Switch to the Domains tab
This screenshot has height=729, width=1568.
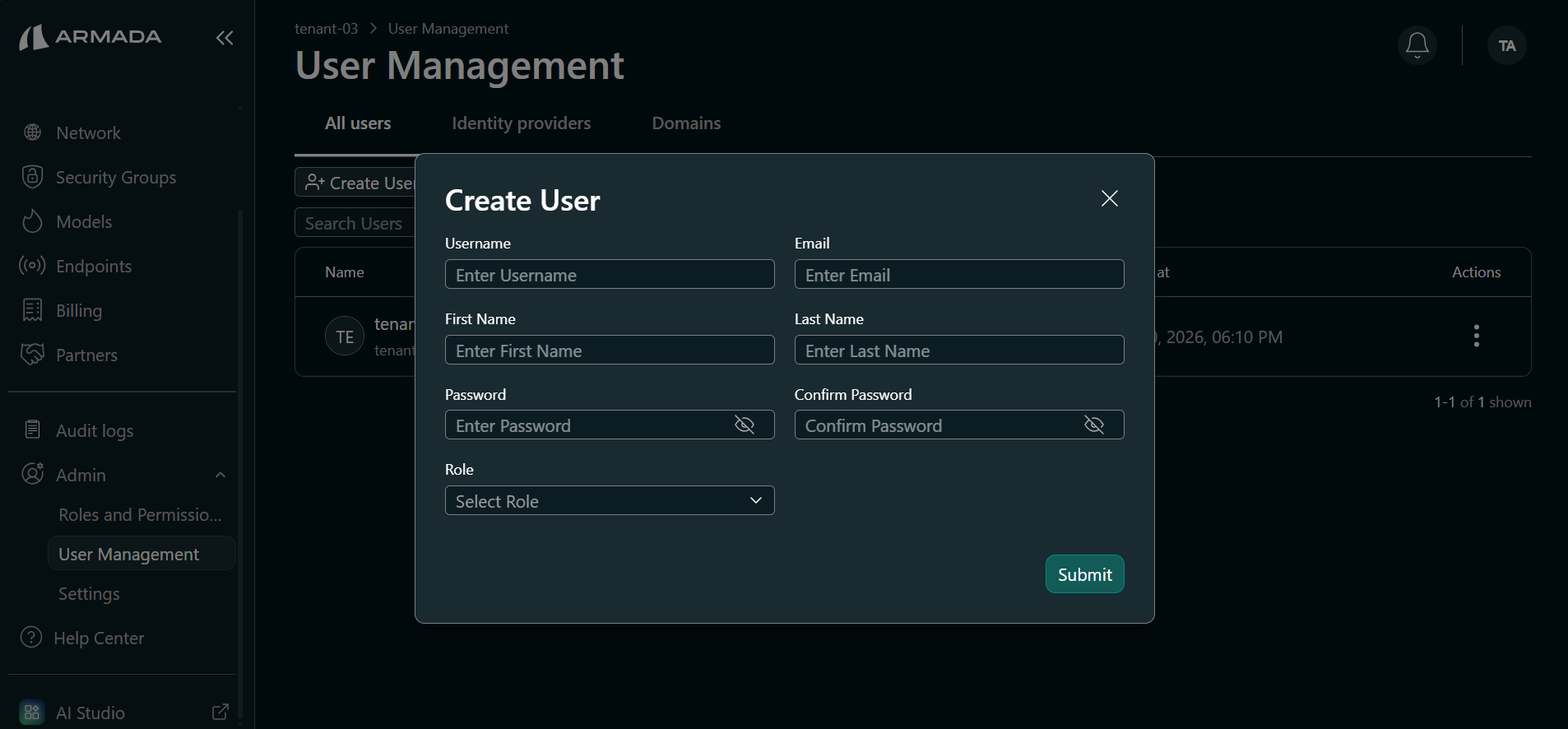coord(686,123)
